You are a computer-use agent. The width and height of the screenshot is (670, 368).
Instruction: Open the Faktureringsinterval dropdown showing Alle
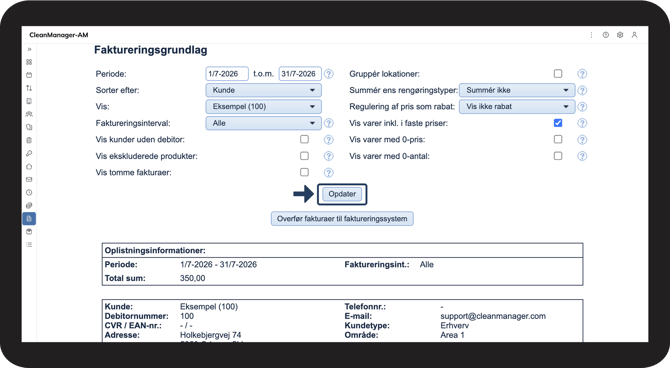click(264, 123)
